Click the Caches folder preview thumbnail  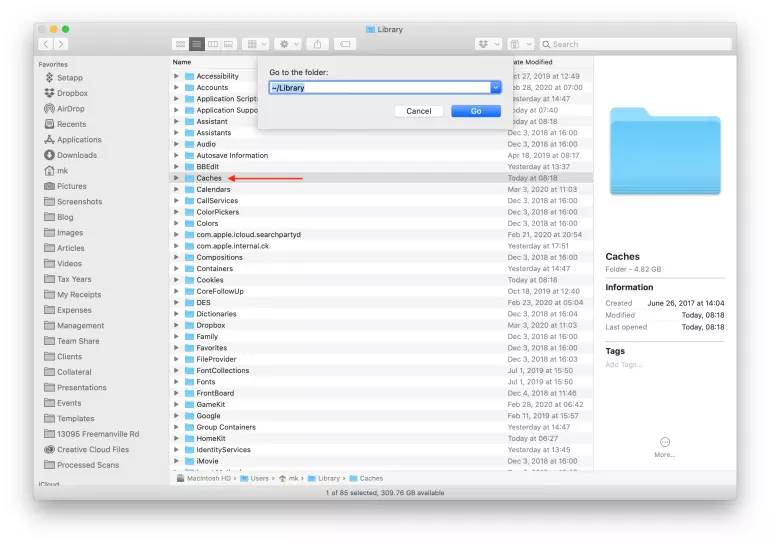coord(665,151)
